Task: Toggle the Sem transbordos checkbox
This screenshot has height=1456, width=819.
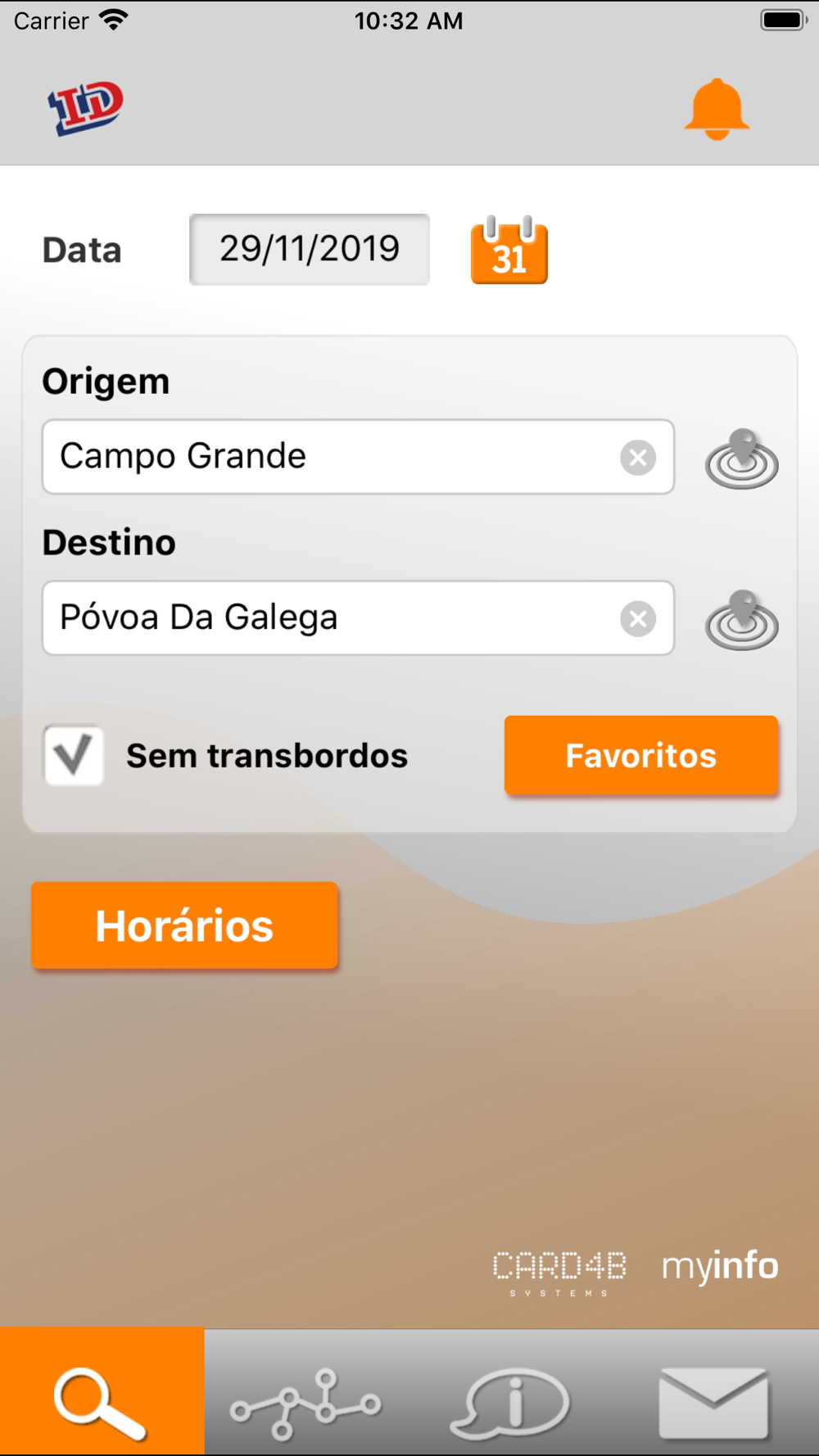Action: (x=74, y=755)
